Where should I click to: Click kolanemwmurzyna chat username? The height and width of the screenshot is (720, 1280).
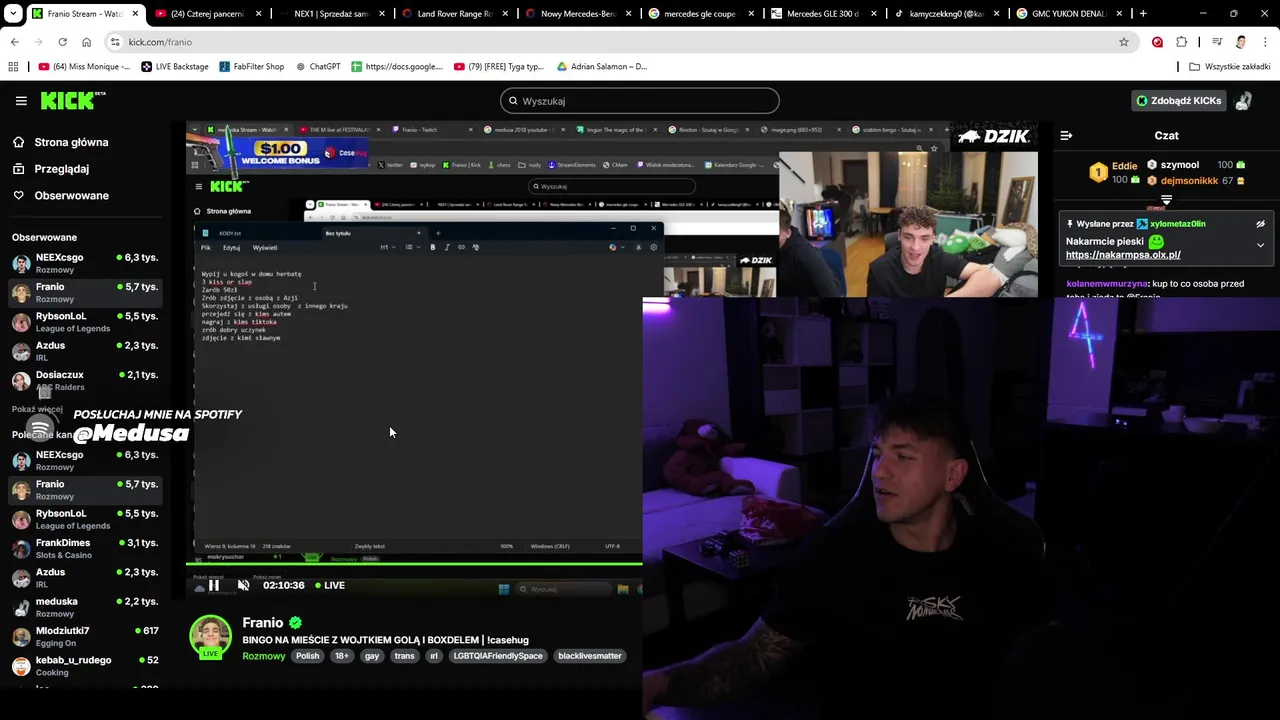tap(1107, 284)
